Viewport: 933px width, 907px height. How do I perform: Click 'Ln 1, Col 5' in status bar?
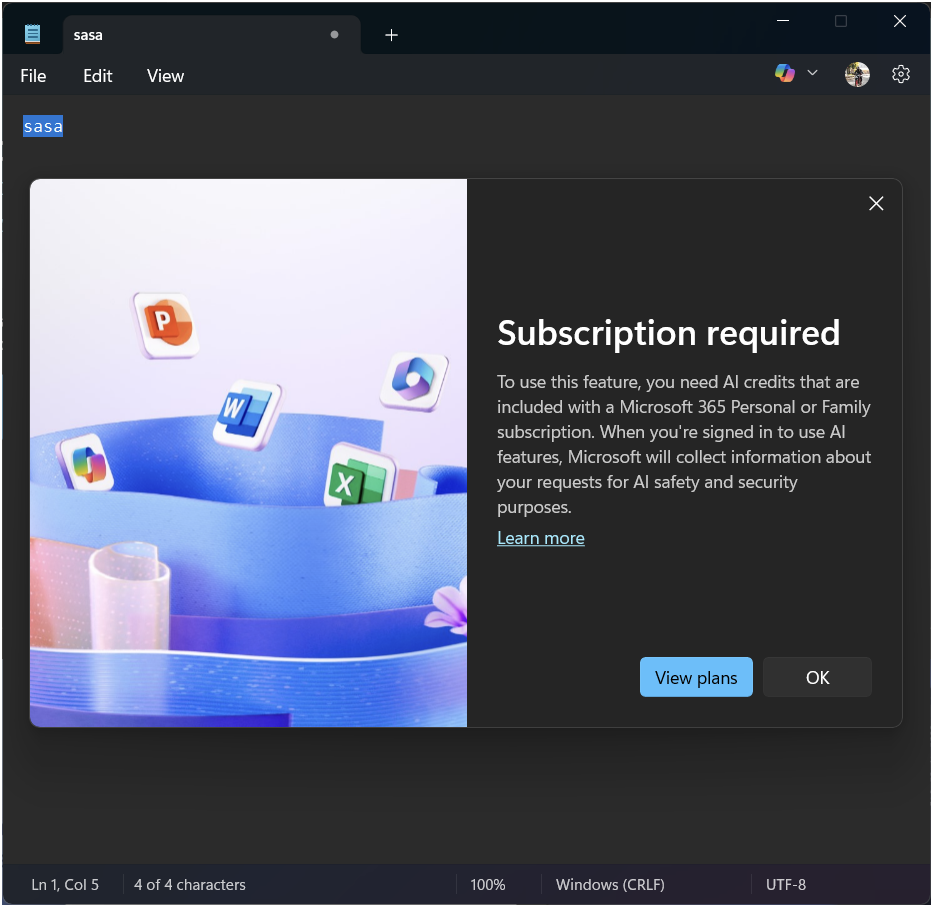point(65,885)
